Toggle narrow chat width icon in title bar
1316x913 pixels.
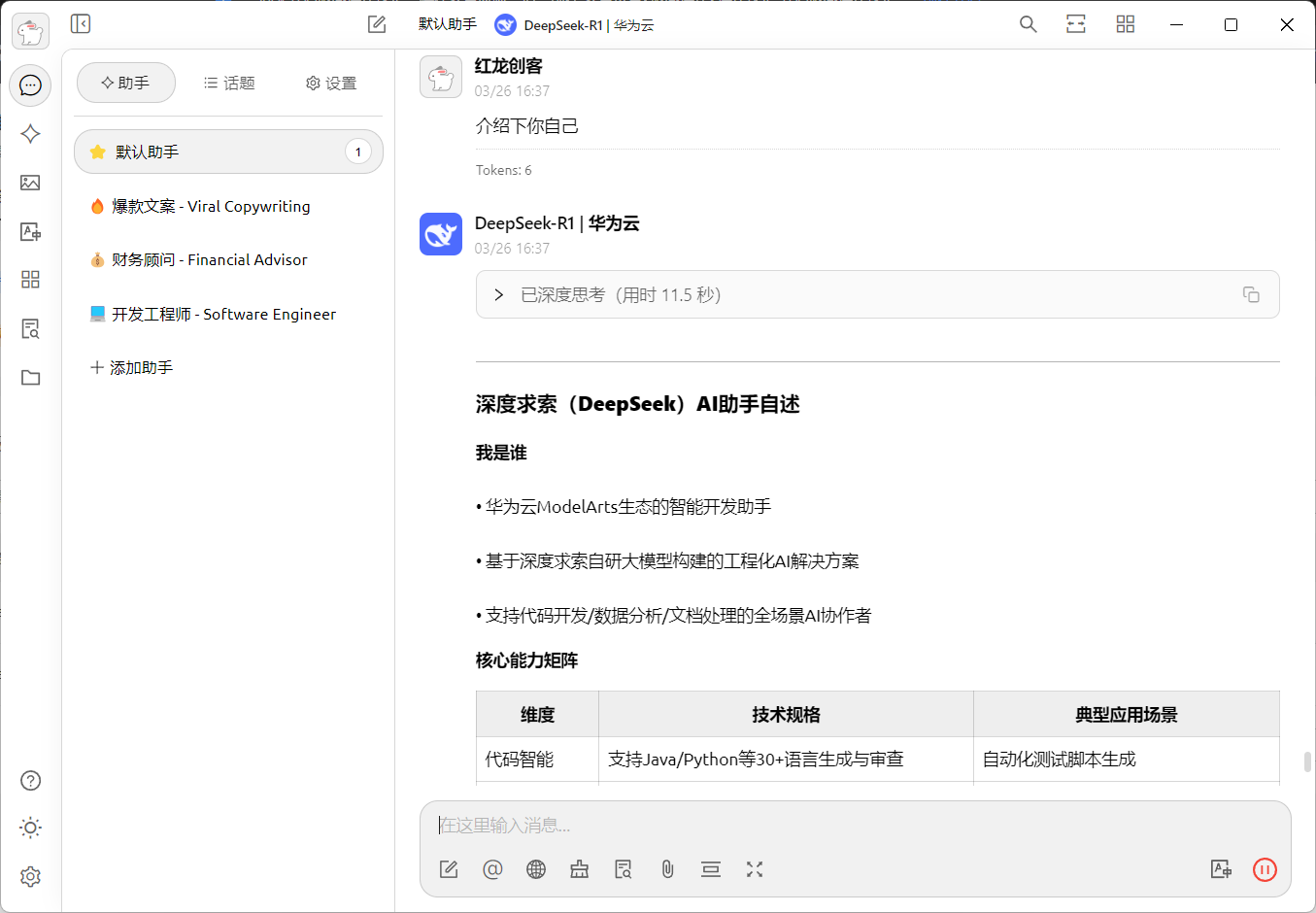(x=1076, y=24)
